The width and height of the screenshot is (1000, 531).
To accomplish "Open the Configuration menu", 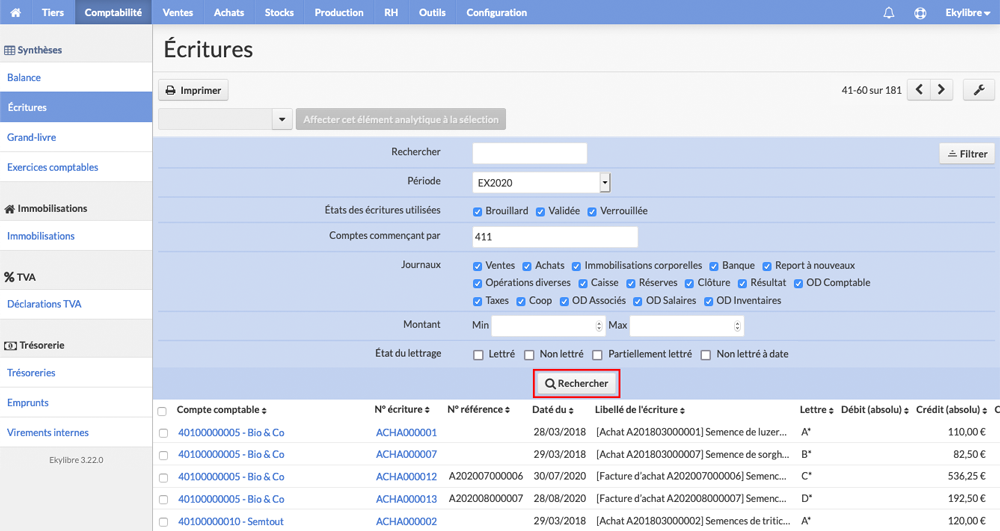I will click(496, 12).
